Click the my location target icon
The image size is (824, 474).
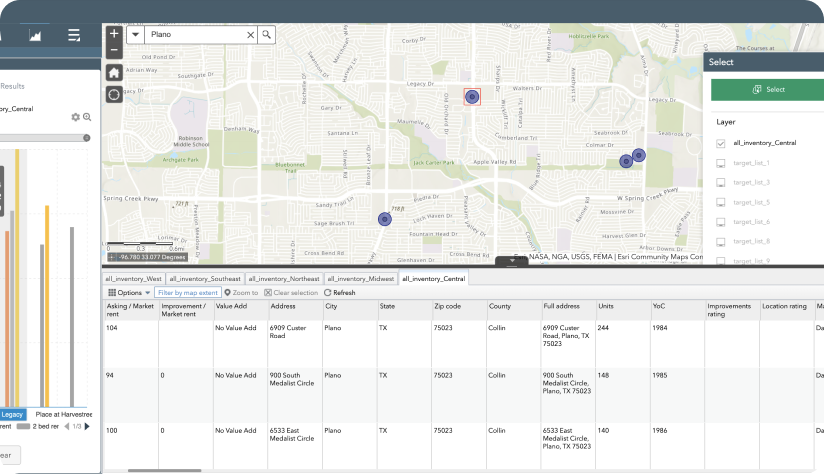114,94
